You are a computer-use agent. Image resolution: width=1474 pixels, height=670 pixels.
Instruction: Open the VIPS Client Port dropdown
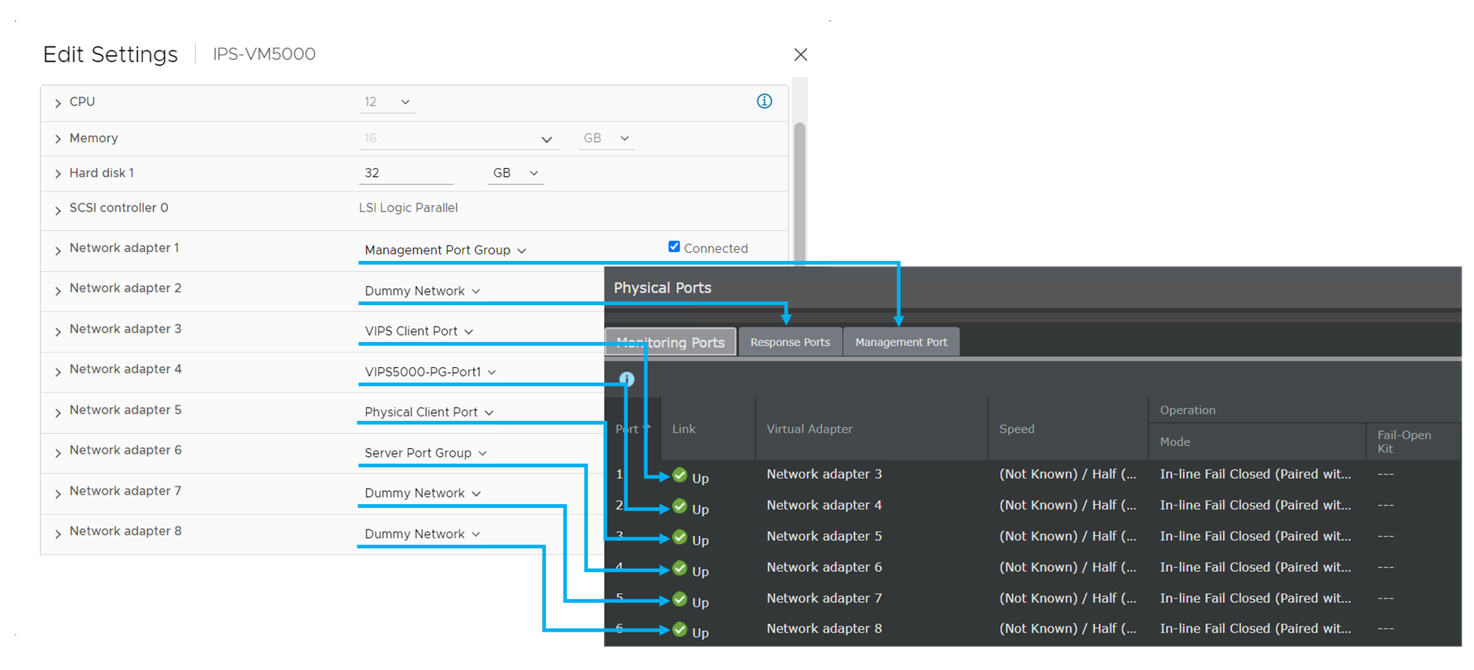click(419, 331)
